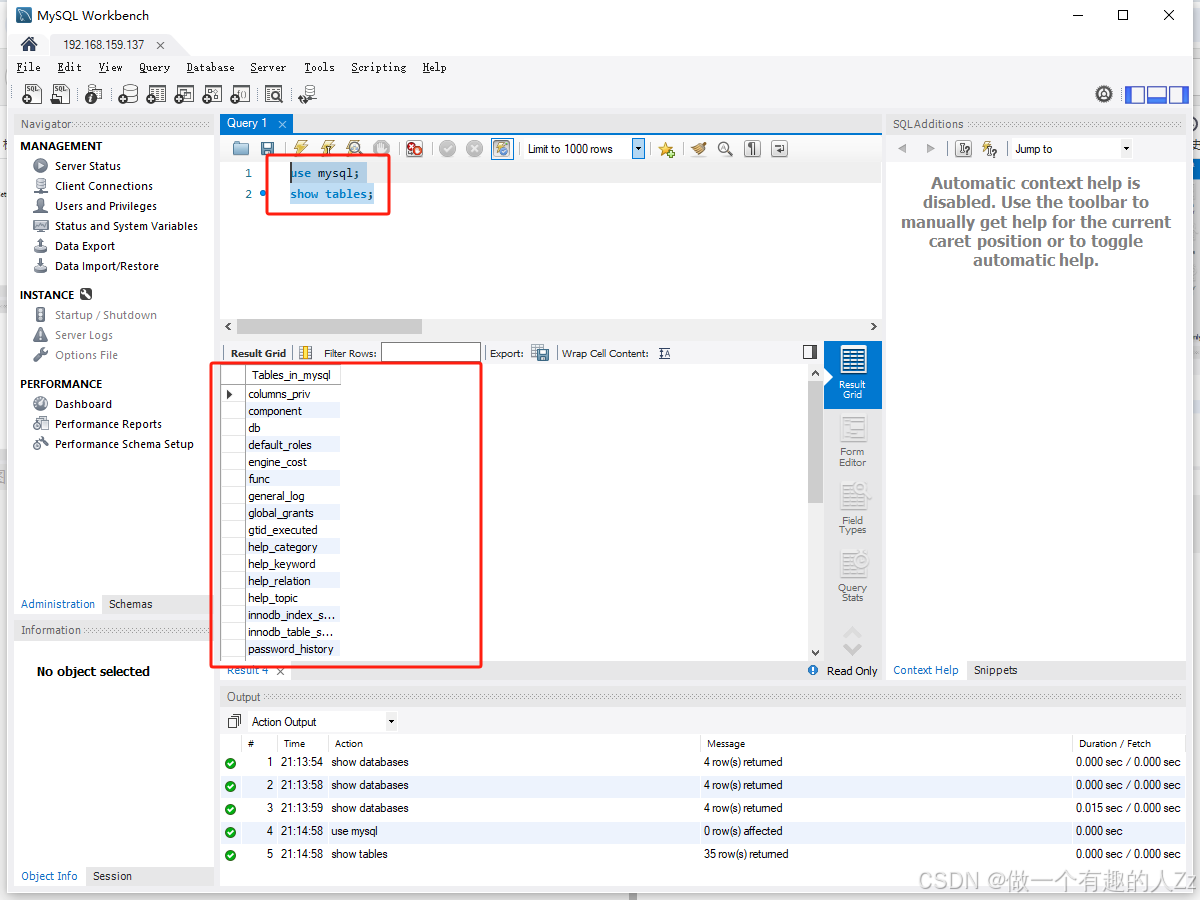Toggle the right sidebar panel visibility

pyautogui.click(x=1178, y=95)
